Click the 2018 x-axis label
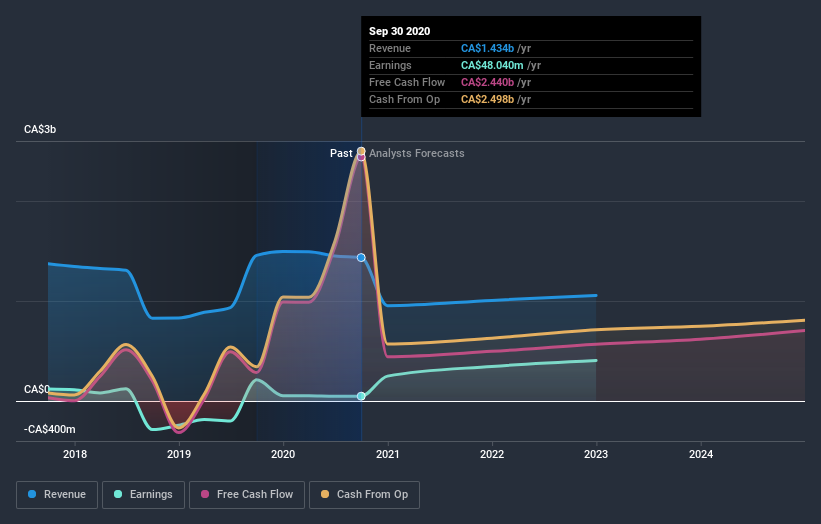Image resolution: width=821 pixels, height=524 pixels. pyautogui.click(x=75, y=454)
